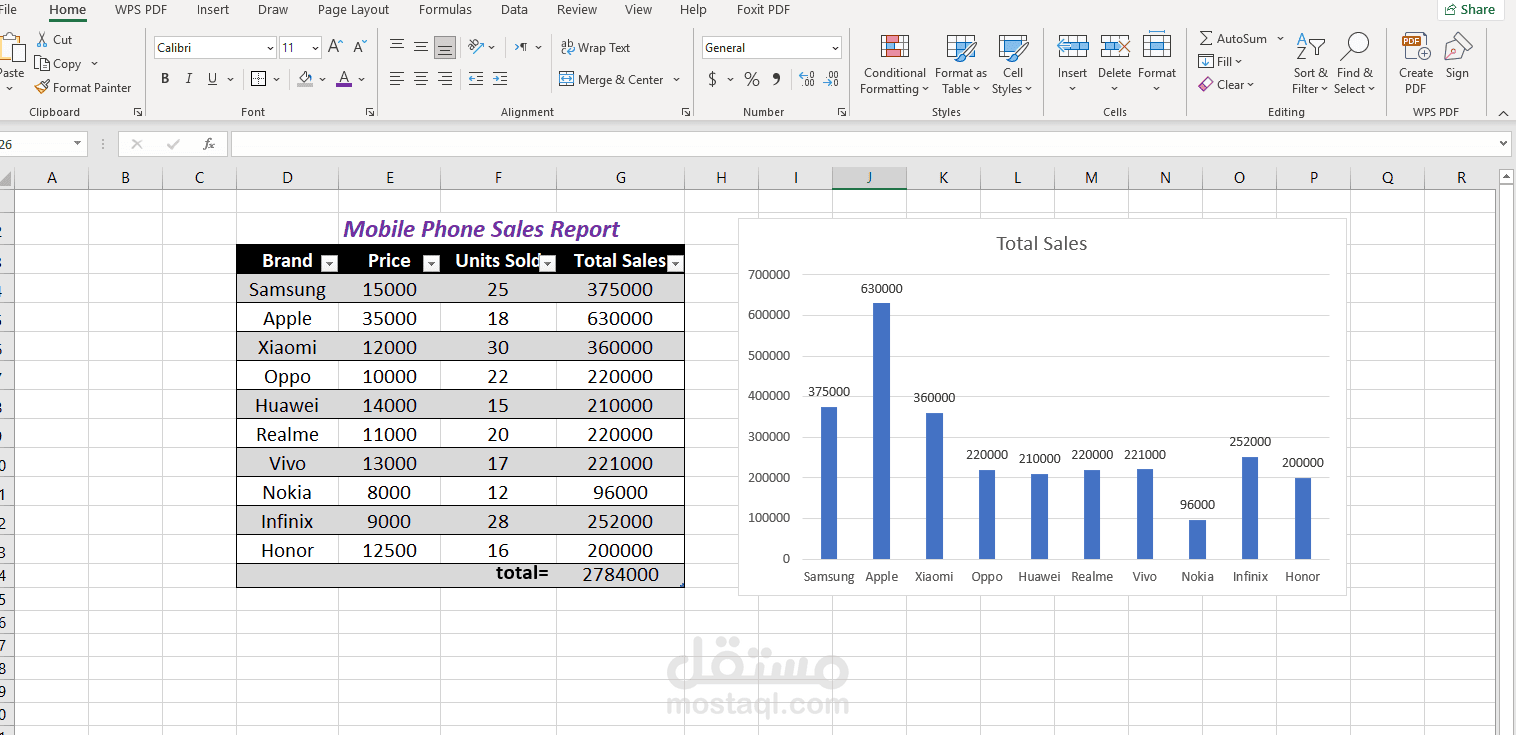Open the Foxit PDF tab

(763, 10)
